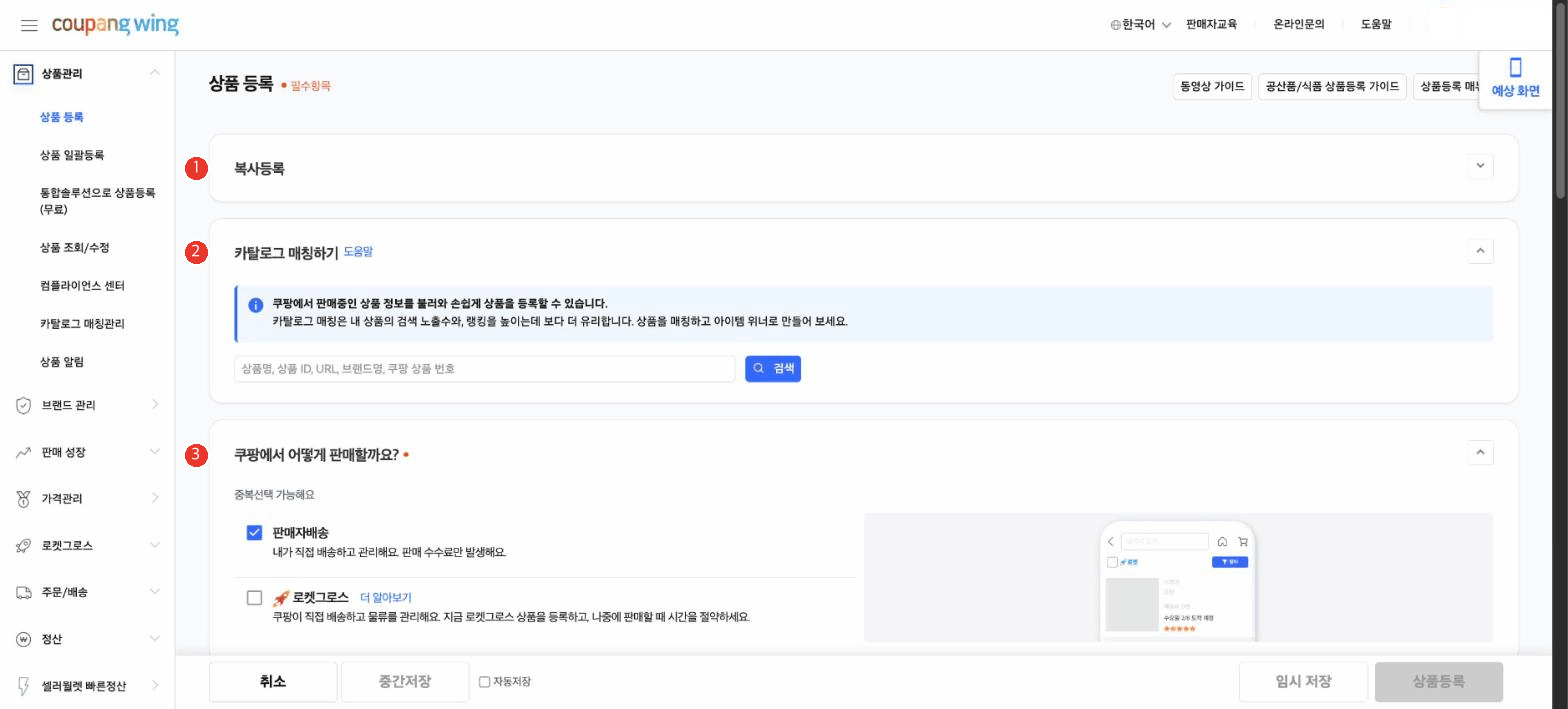Open 통합솔루션으로 상품등록 (무료)
This screenshot has width=1568, height=709.
coord(98,201)
